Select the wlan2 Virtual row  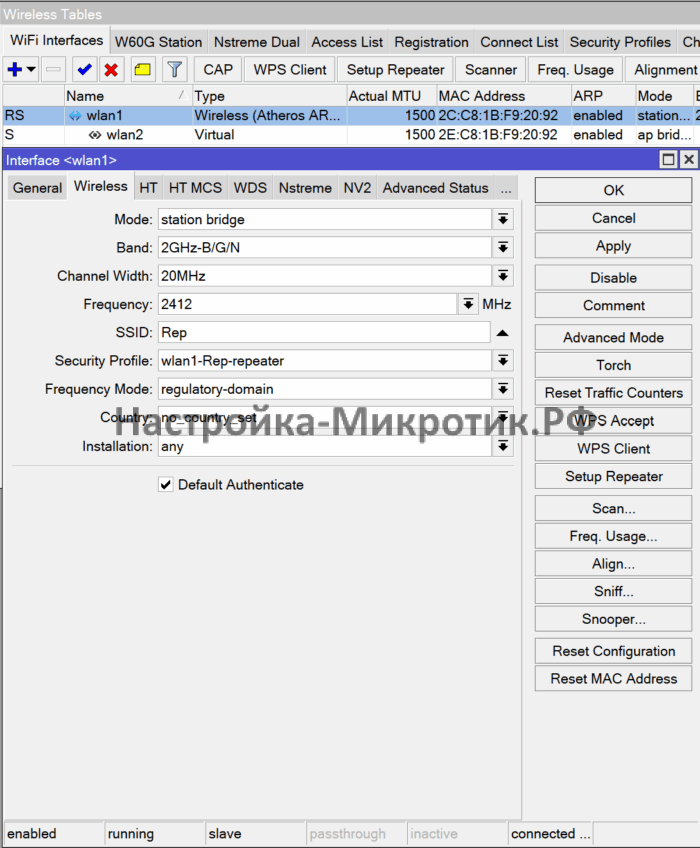[x=350, y=135]
